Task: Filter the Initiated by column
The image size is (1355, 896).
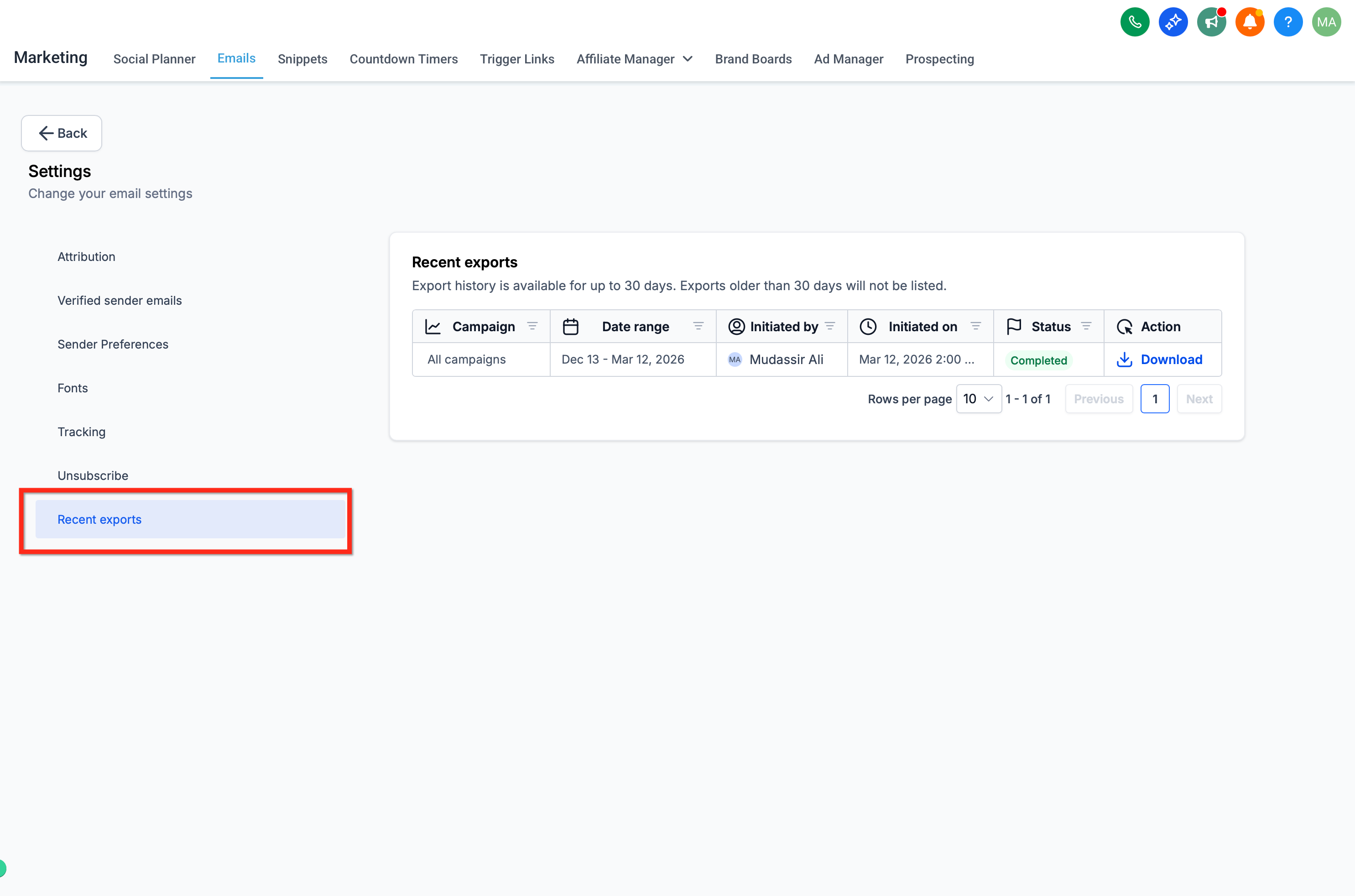Action: [x=830, y=326]
